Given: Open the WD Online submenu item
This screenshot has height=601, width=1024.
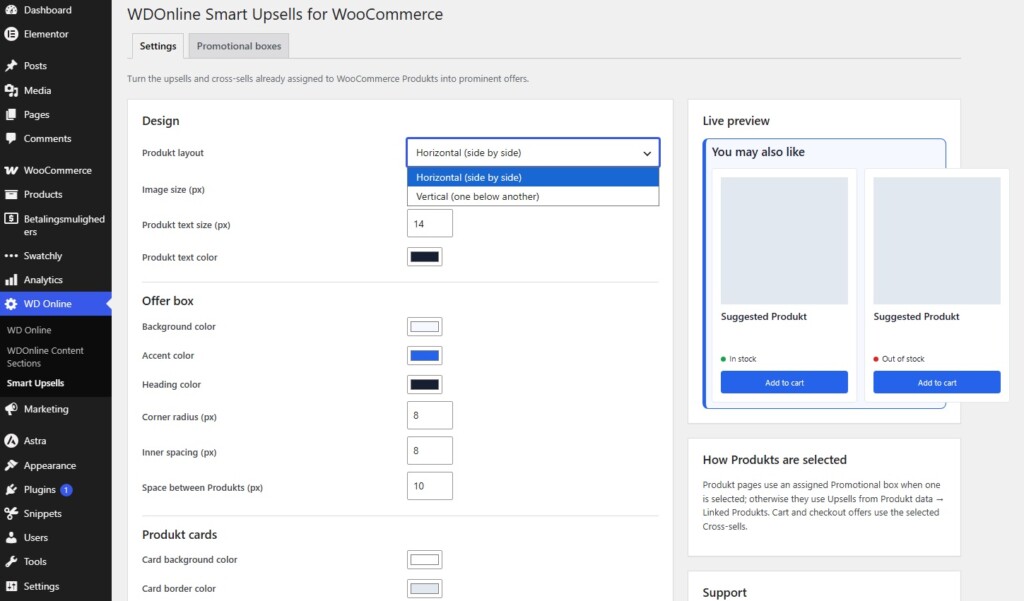Looking at the screenshot, I should pyautogui.click(x=29, y=331).
